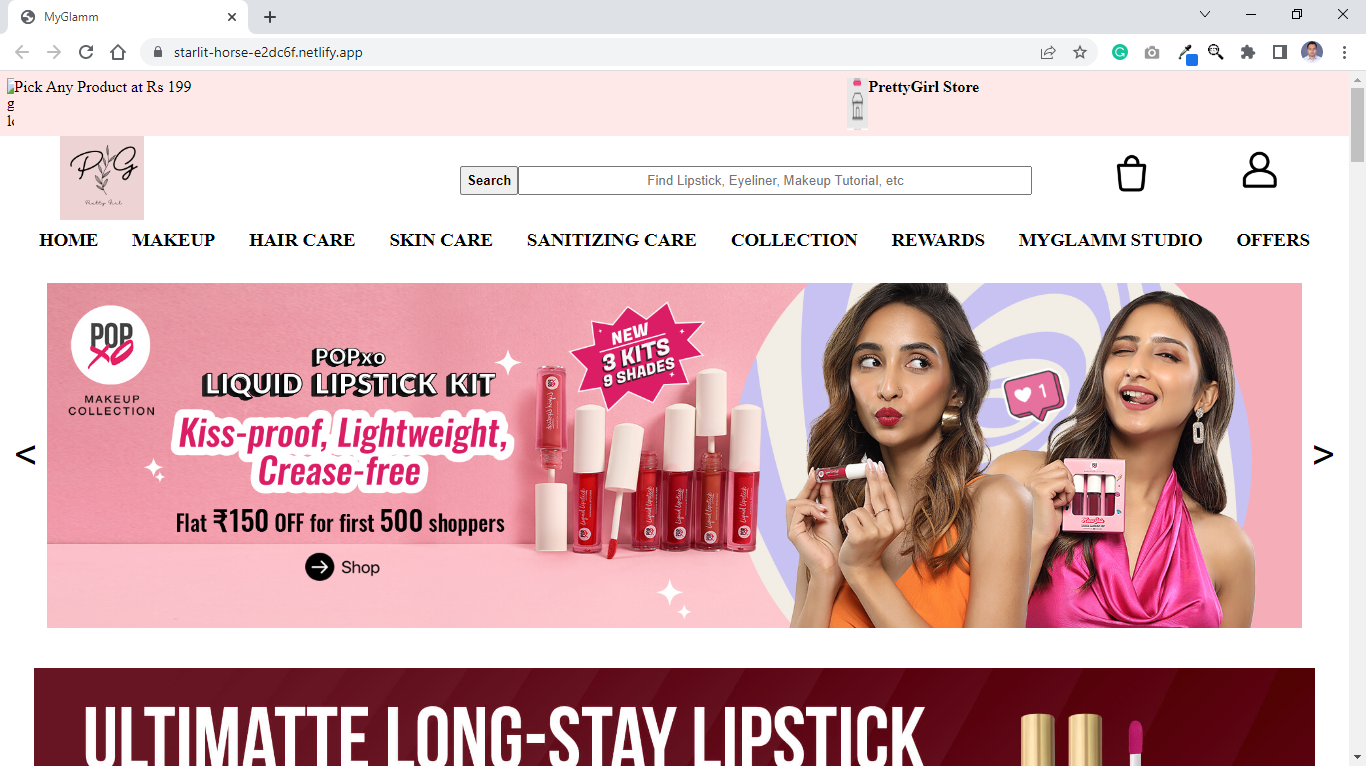Click the PrettyGirl Store link
This screenshot has width=1366, height=766.
[x=923, y=87]
